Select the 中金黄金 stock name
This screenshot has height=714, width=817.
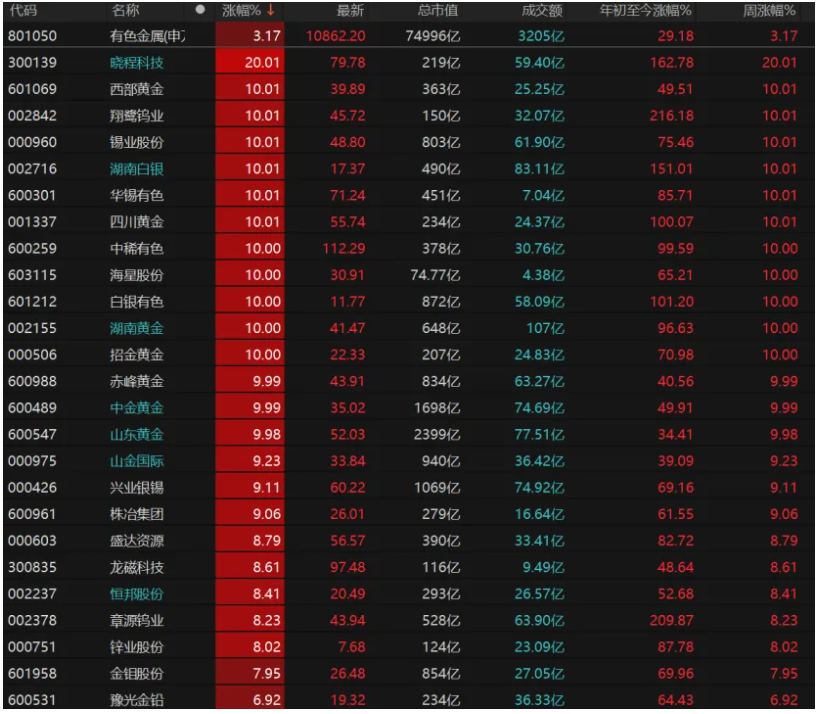click(137, 408)
